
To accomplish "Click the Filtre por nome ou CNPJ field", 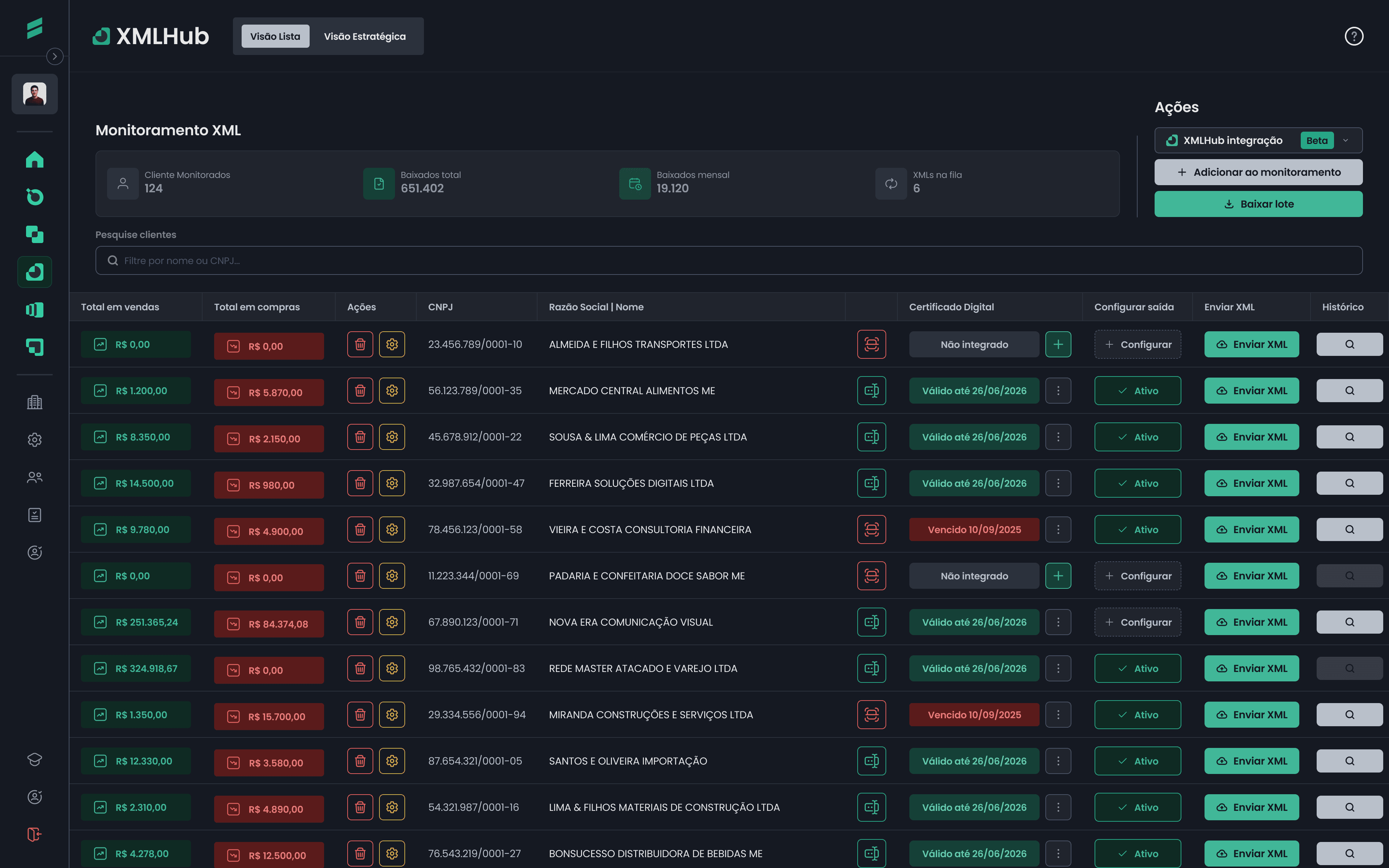I will 729,261.
